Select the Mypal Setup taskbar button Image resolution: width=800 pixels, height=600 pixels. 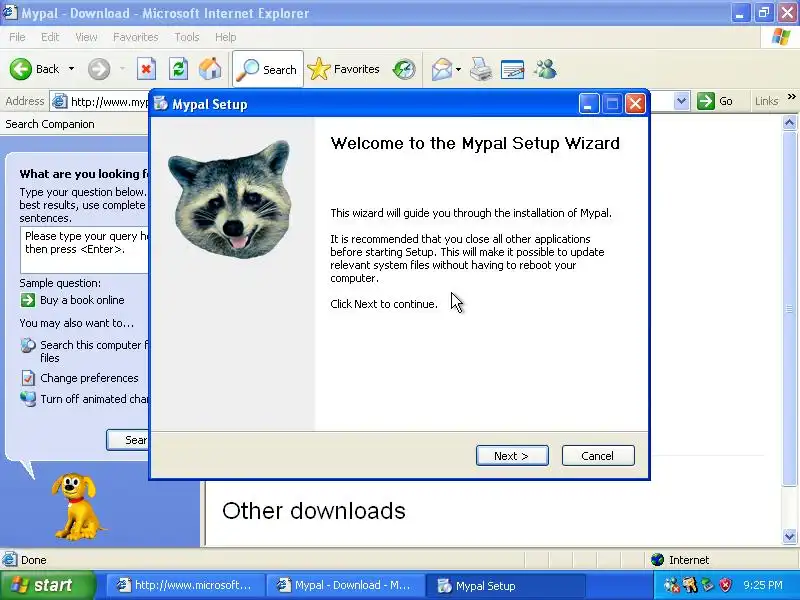tap(505, 585)
